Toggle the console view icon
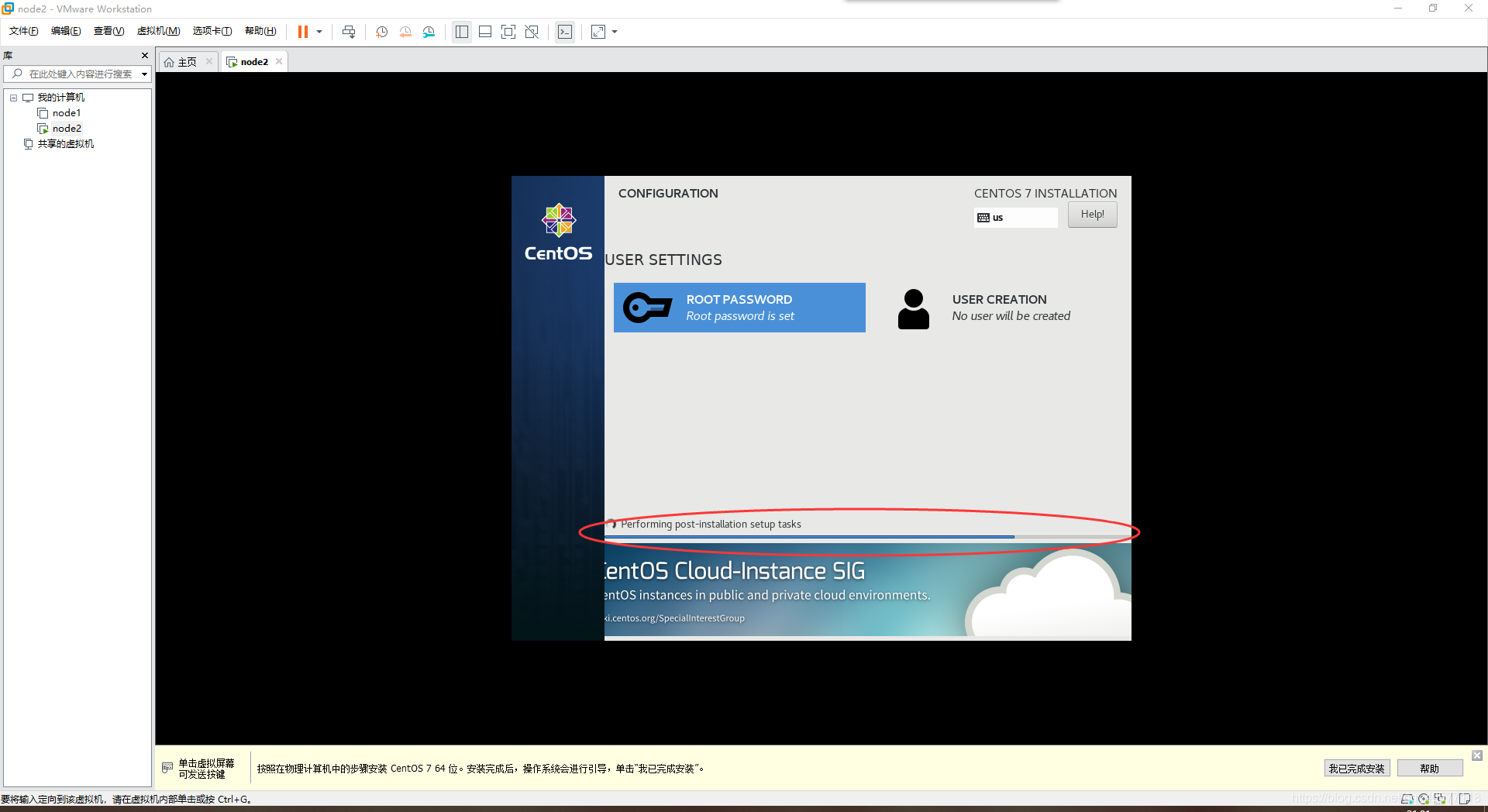Image resolution: width=1488 pixels, height=812 pixels. (x=565, y=32)
